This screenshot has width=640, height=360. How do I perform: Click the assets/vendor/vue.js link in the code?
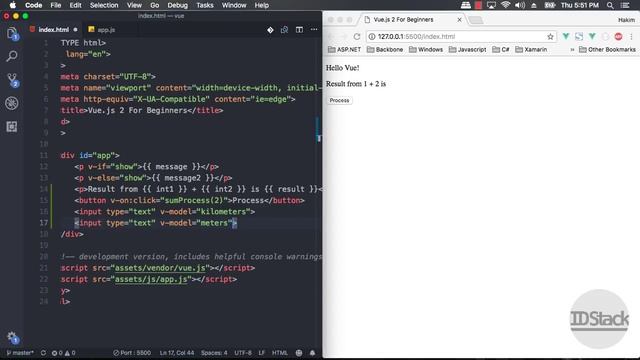pyautogui.click(x=160, y=268)
